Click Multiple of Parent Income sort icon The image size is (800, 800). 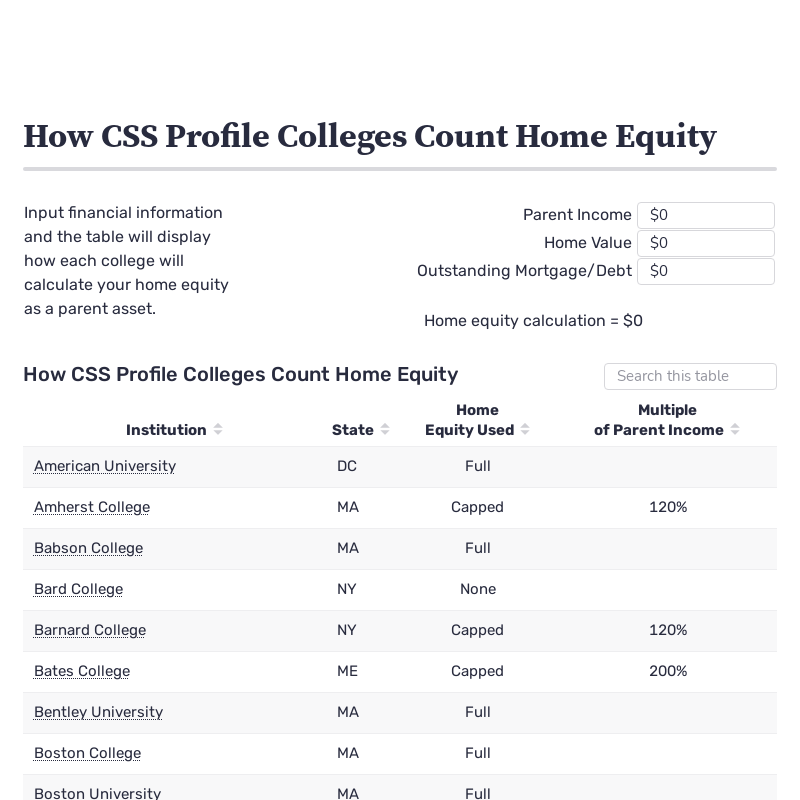point(735,430)
